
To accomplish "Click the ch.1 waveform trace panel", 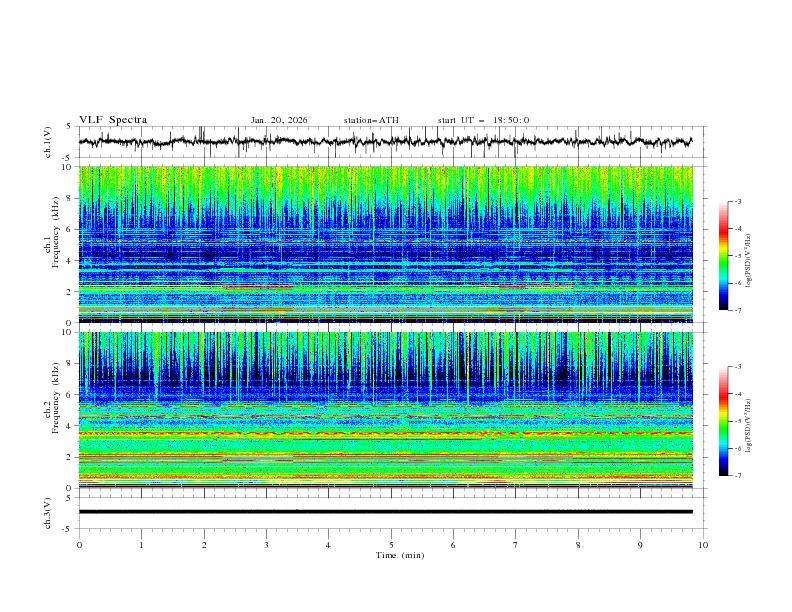I will coord(391,142).
